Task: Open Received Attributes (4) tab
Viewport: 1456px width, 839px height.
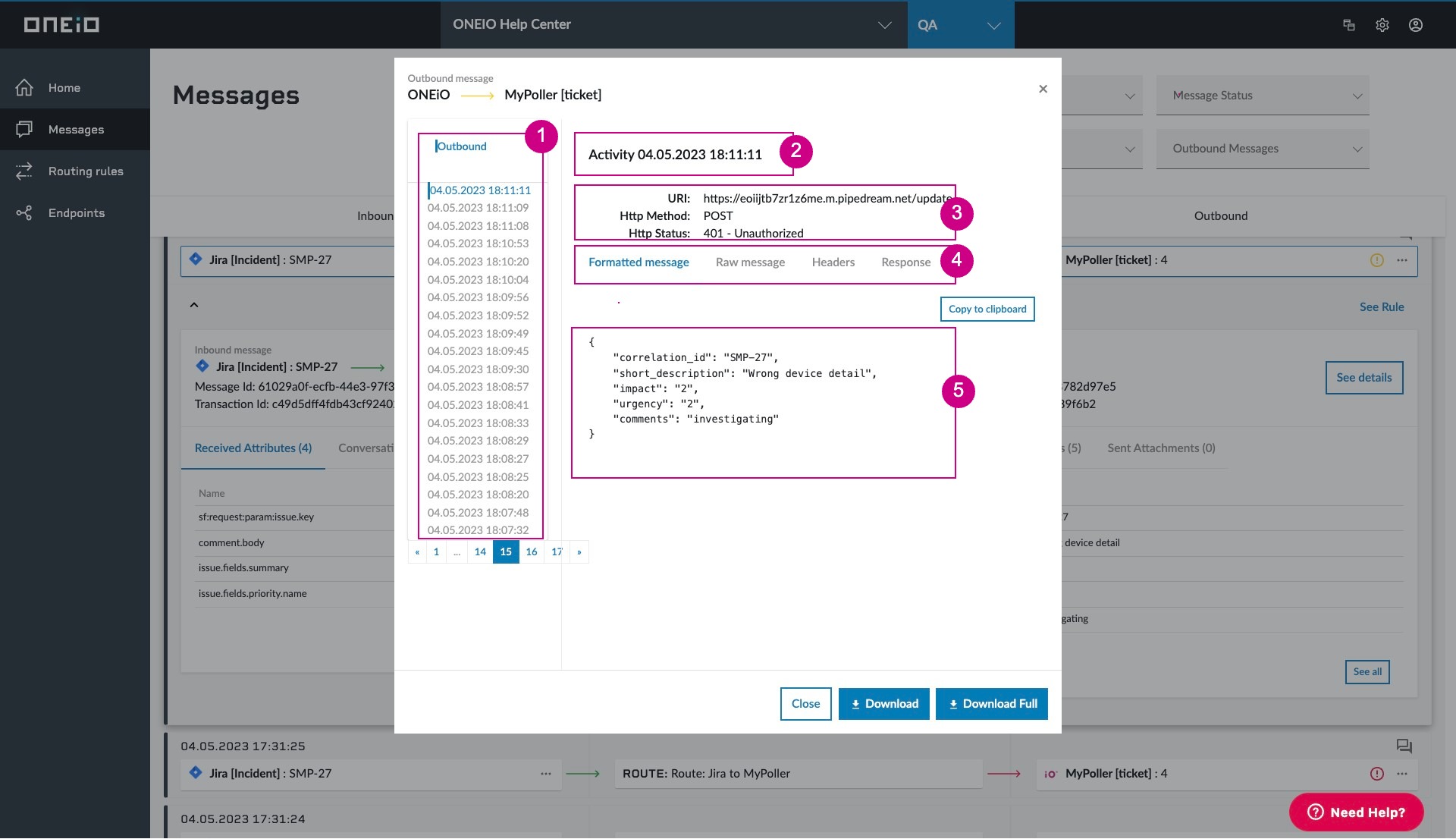Action: (x=253, y=448)
